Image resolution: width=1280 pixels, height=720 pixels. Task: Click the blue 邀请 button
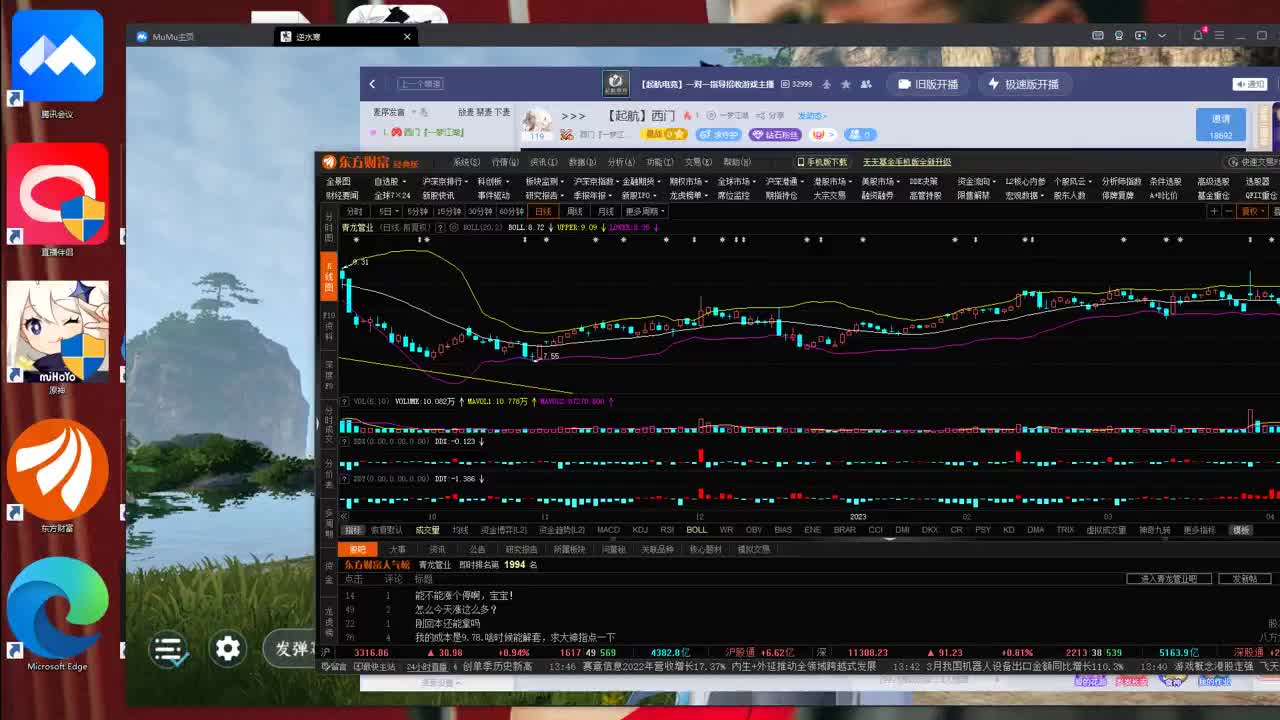pos(1221,125)
